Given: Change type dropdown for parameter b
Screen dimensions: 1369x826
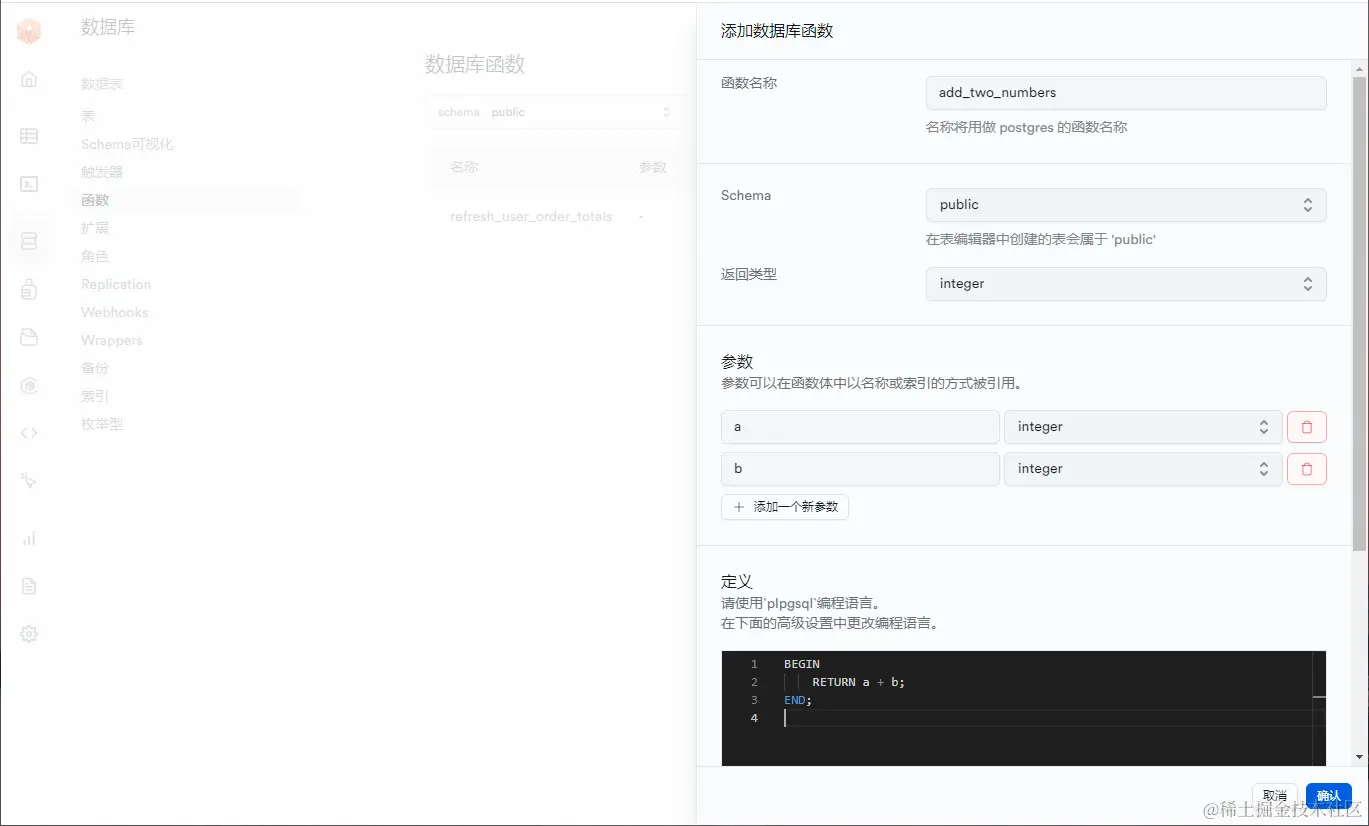Looking at the screenshot, I should [1143, 469].
